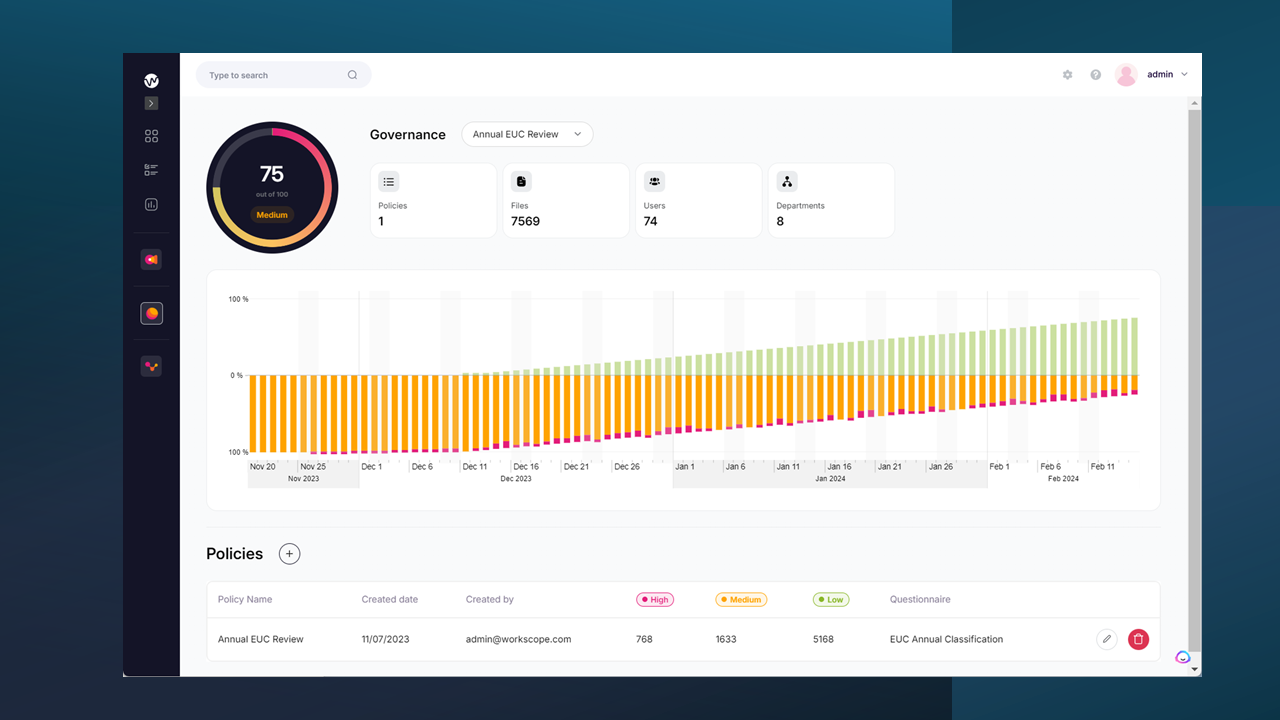Open the settings gear icon
This screenshot has height=720, width=1280.
(1067, 74)
